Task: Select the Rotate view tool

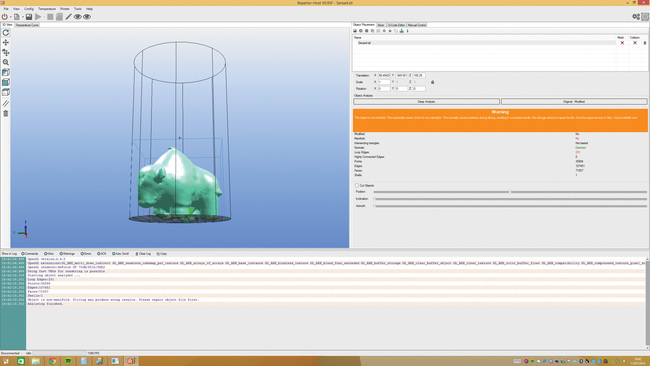Action: pyautogui.click(x=6, y=33)
